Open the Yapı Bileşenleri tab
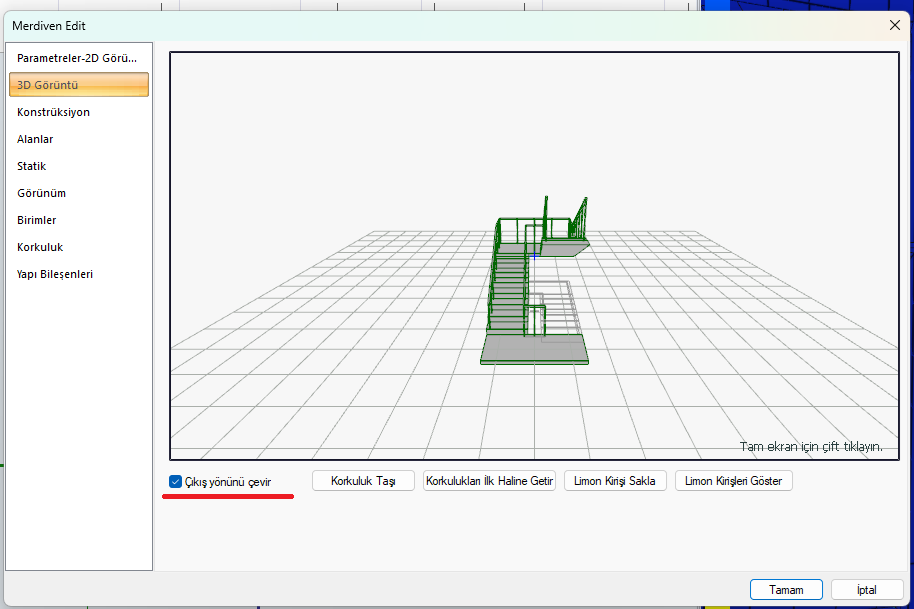The image size is (914, 609). click(x=79, y=274)
